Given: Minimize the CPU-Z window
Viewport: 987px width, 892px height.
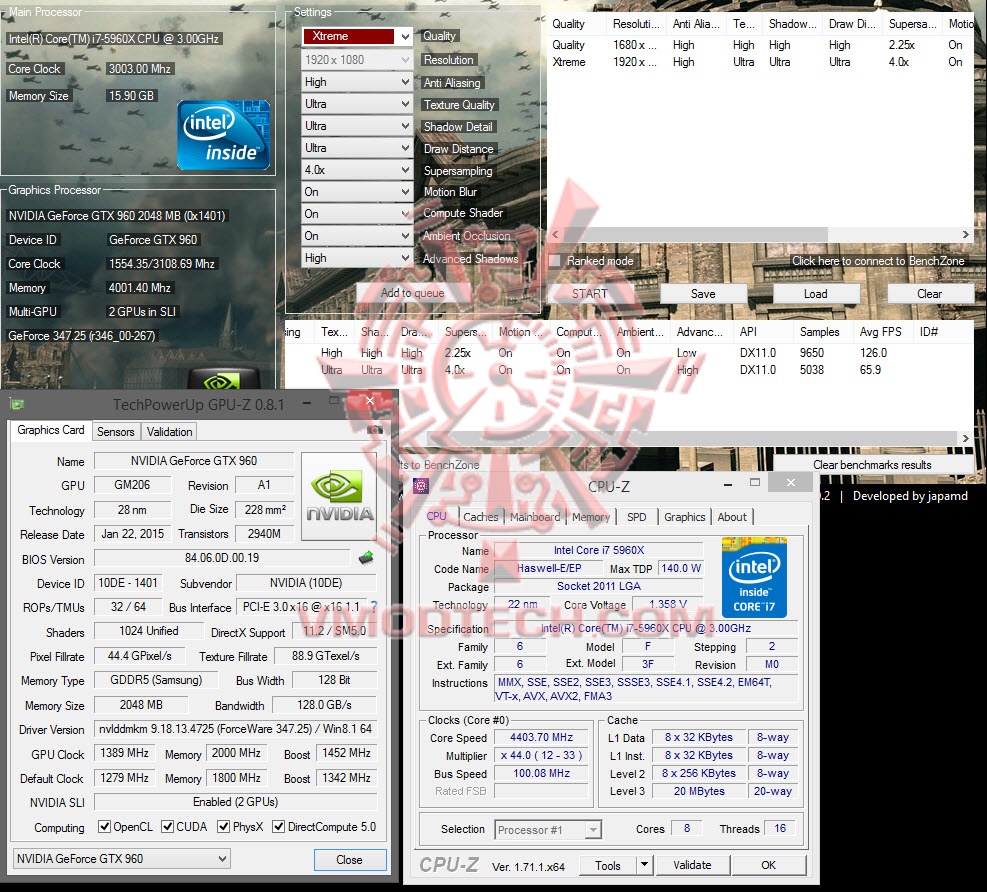Looking at the screenshot, I should (728, 484).
